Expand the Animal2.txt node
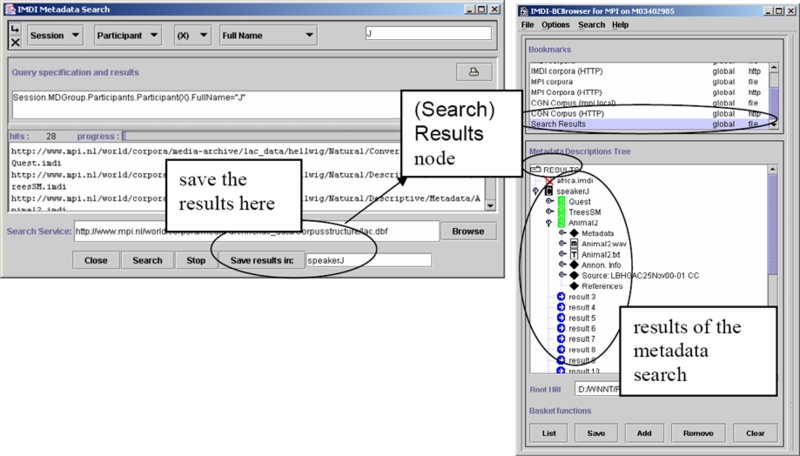The width and height of the screenshot is (800, 456). 562,254
